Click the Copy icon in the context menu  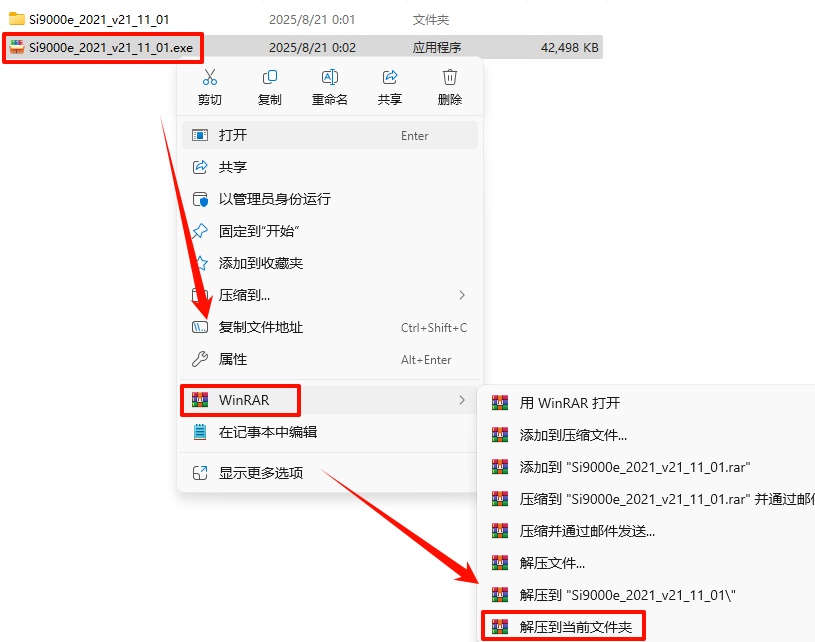click(270, 77)
